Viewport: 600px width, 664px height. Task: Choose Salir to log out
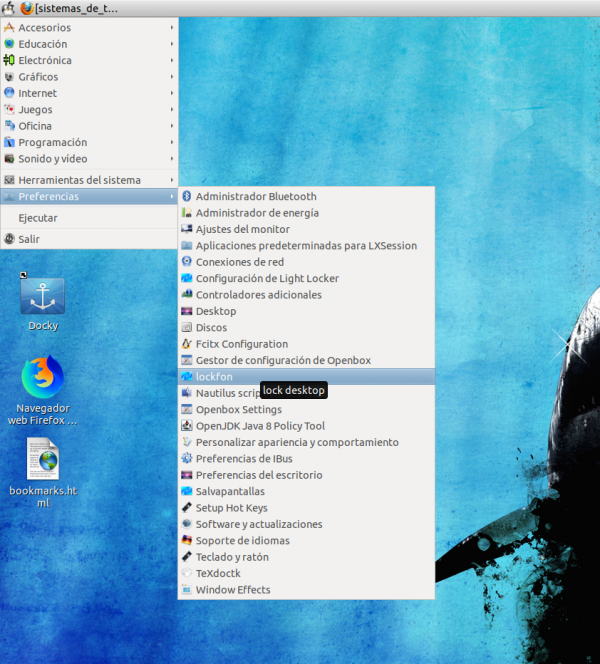pyautogui.click(x=89, y=239)
